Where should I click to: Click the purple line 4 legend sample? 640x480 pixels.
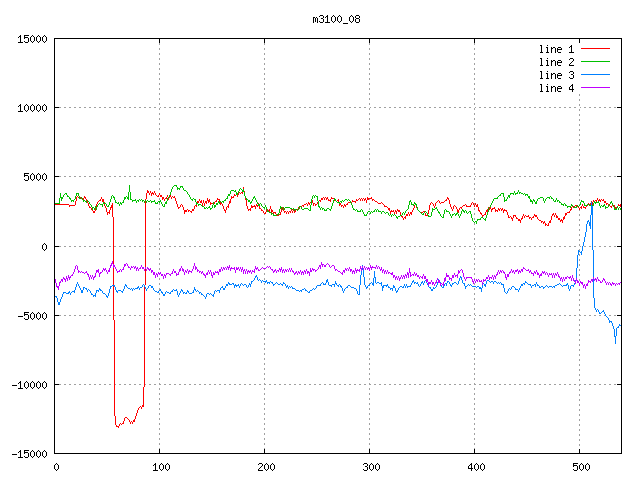coord(595,88)
